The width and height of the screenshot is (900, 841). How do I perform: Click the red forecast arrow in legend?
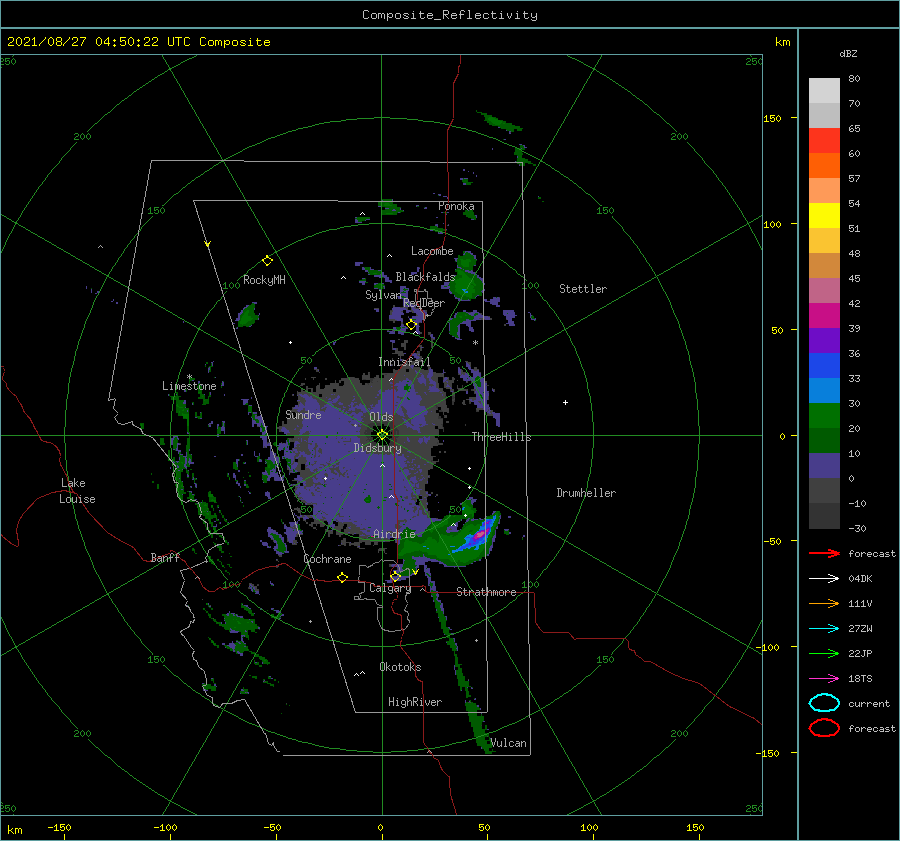(x=824, y=553)
